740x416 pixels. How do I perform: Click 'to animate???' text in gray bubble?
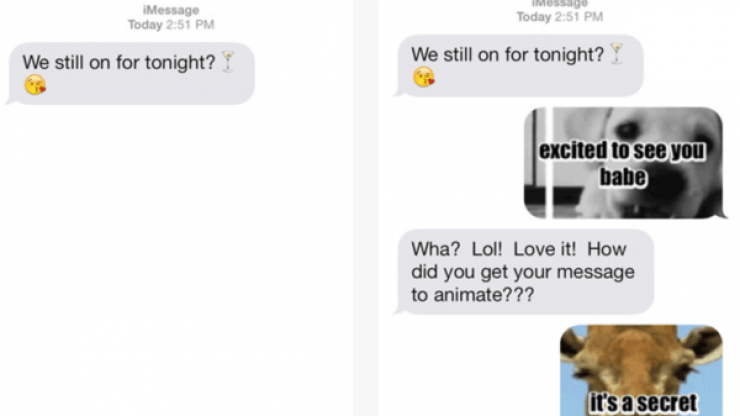[472, 295]
